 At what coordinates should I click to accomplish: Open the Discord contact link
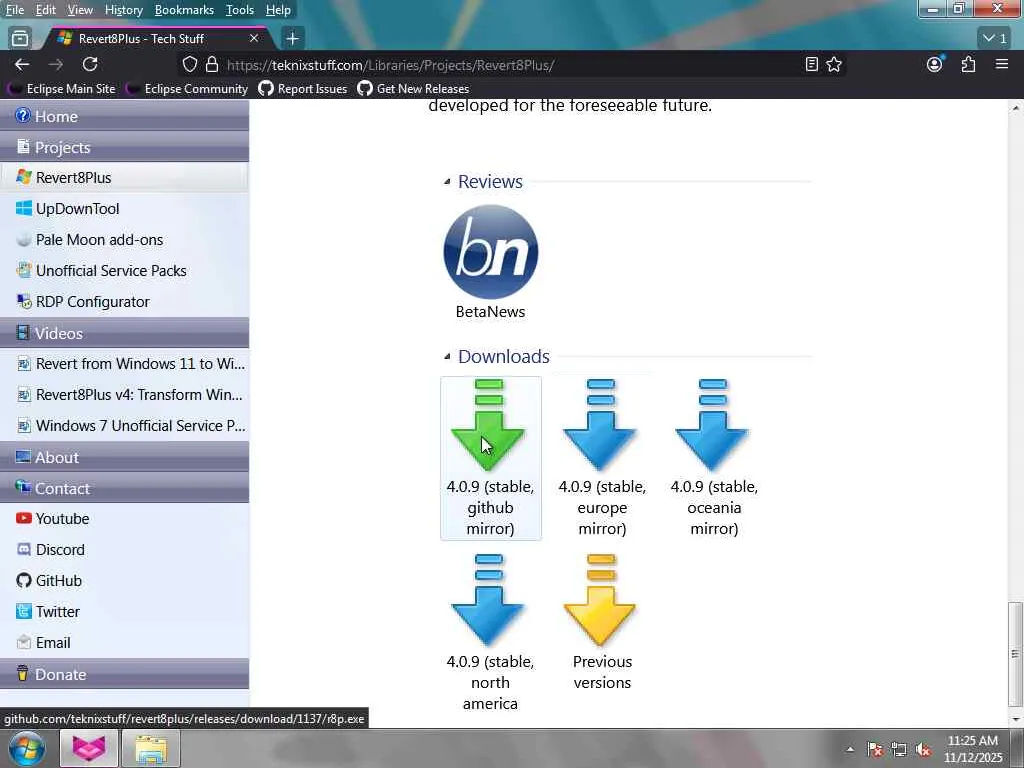(124, 550)
